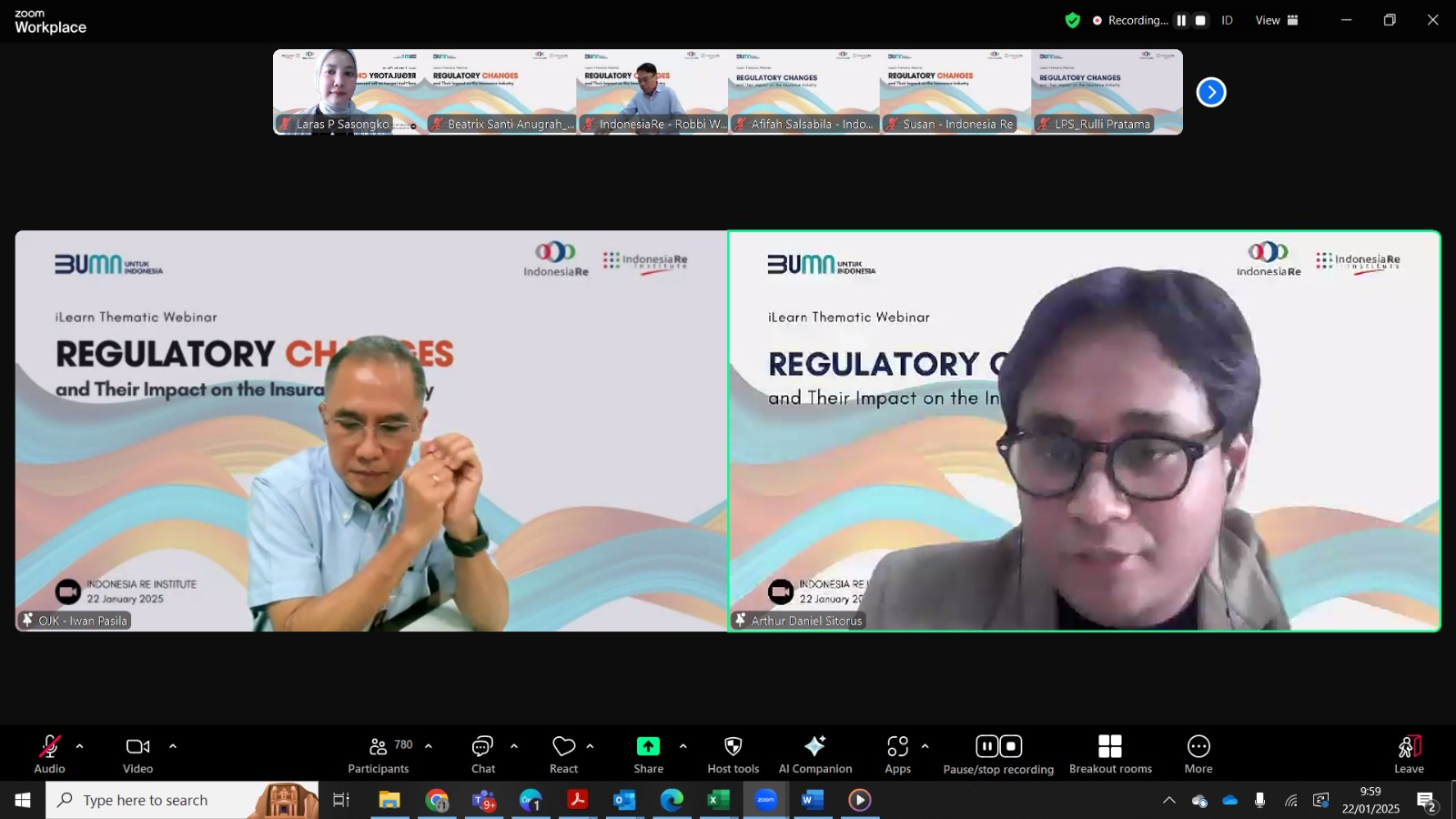
Task: Leave the meeting
Action: tap(1409, 754)
